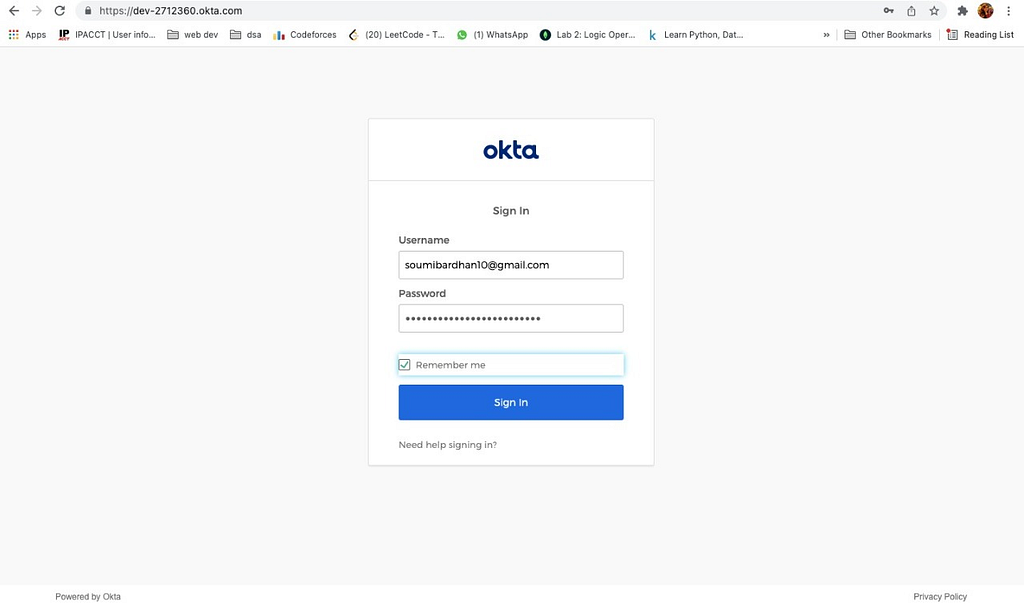
Task: Open the WhatsApp bookmark
Action: tap(492, 35)
